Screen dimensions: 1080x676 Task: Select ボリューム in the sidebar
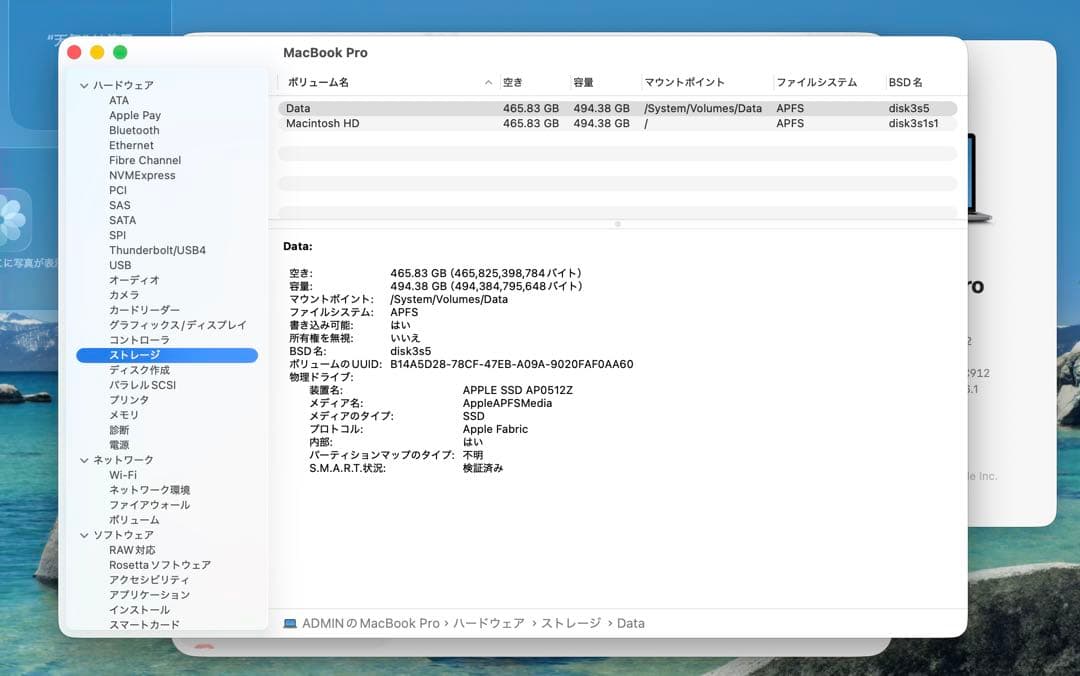click(134, 520)
